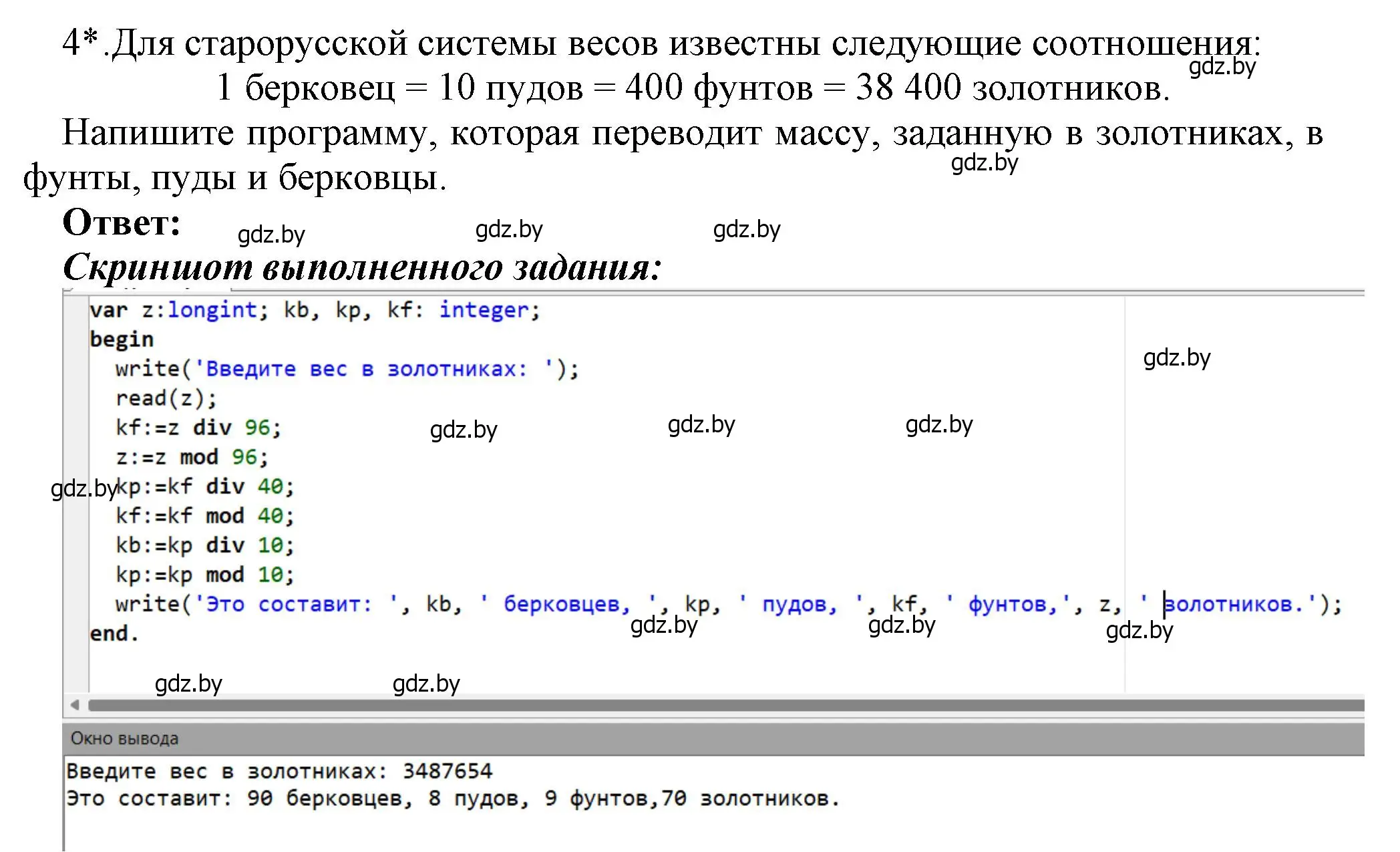Screen dimensions: 1400x852
Task: Click code line 'var z:longint; kb, kp, kf: integer;'
Action: 315,310
